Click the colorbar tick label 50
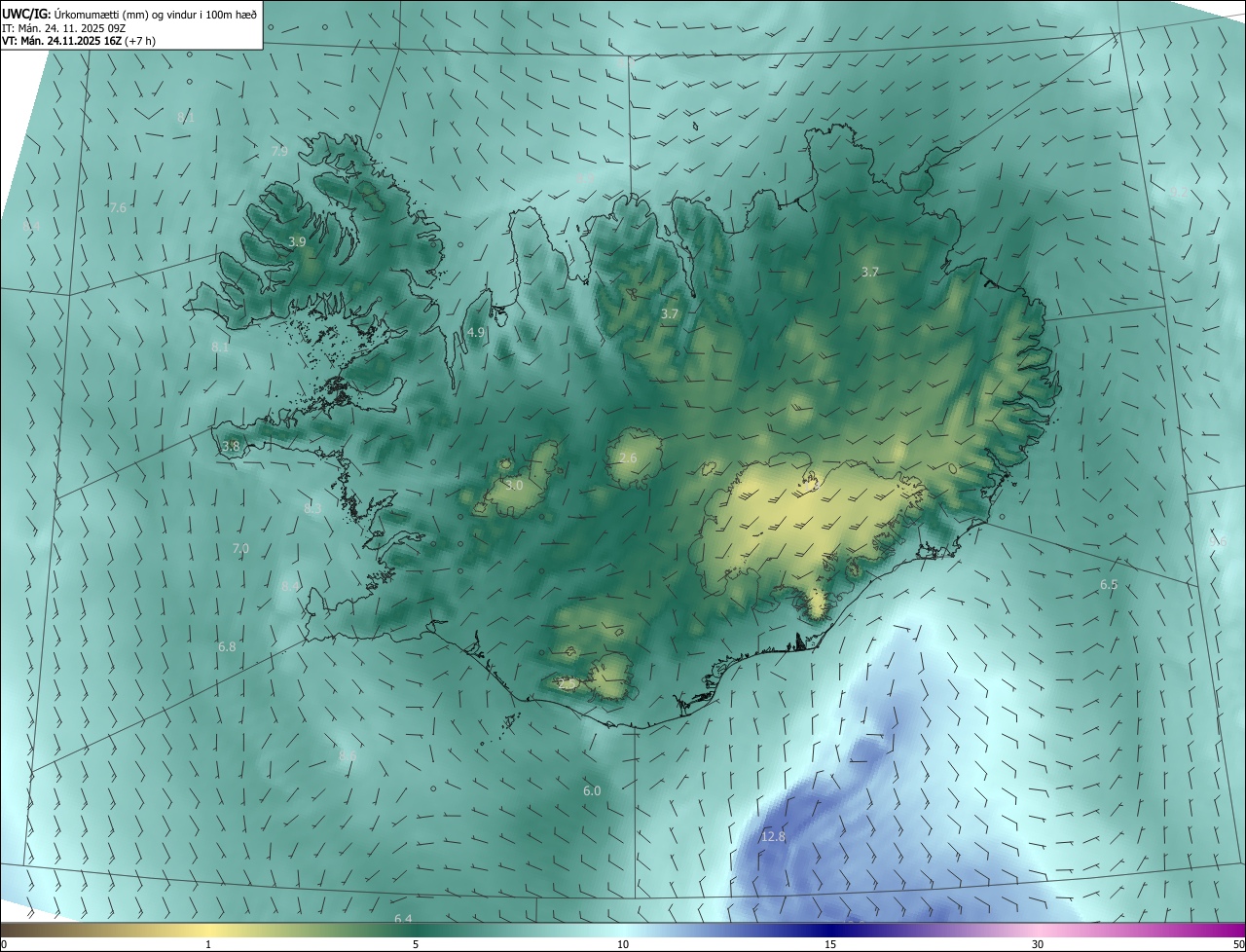The height and width of the screenshot is (952, 1246). tap(1238, 945)
